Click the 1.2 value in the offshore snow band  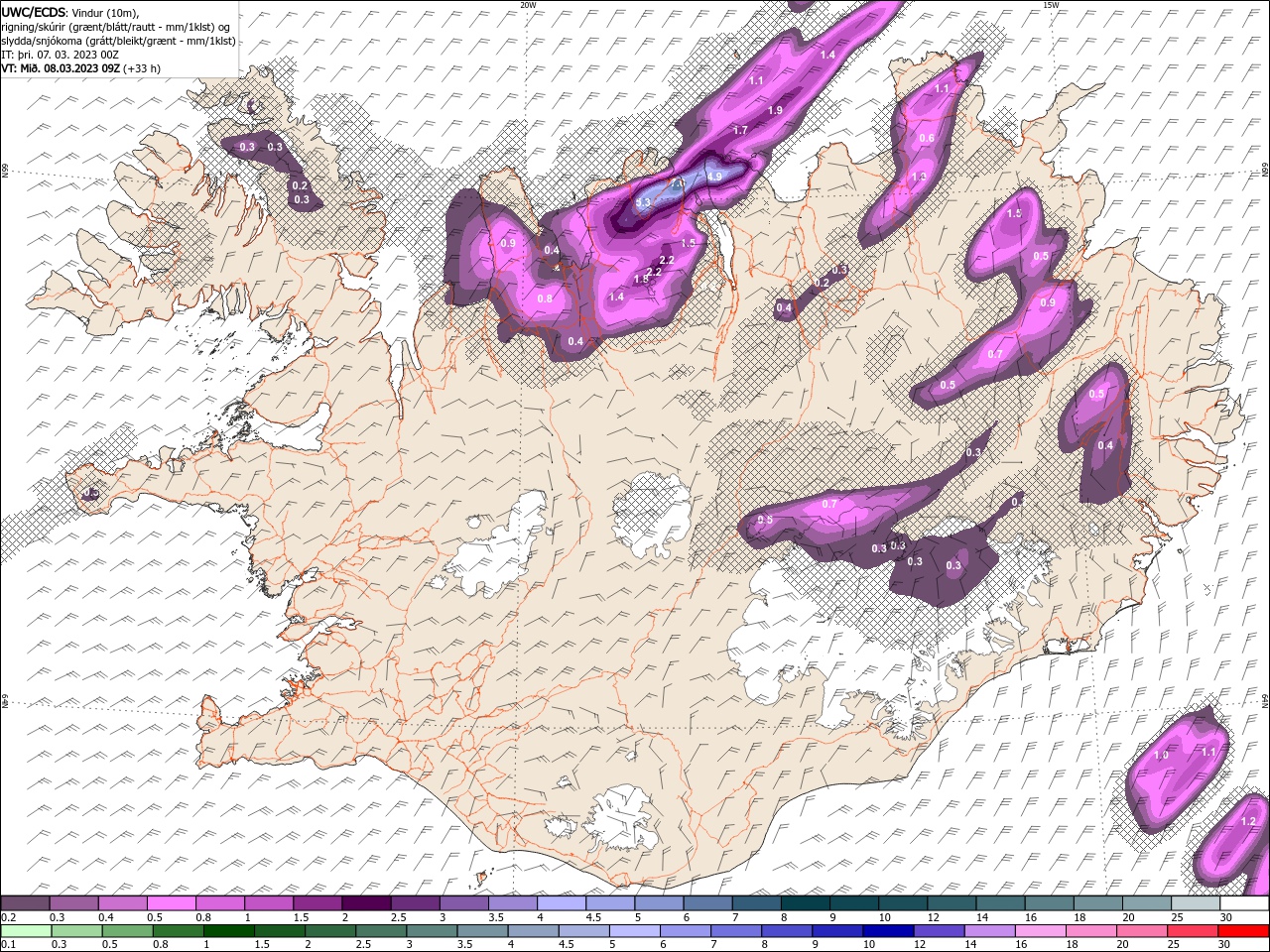[1248, 822]
